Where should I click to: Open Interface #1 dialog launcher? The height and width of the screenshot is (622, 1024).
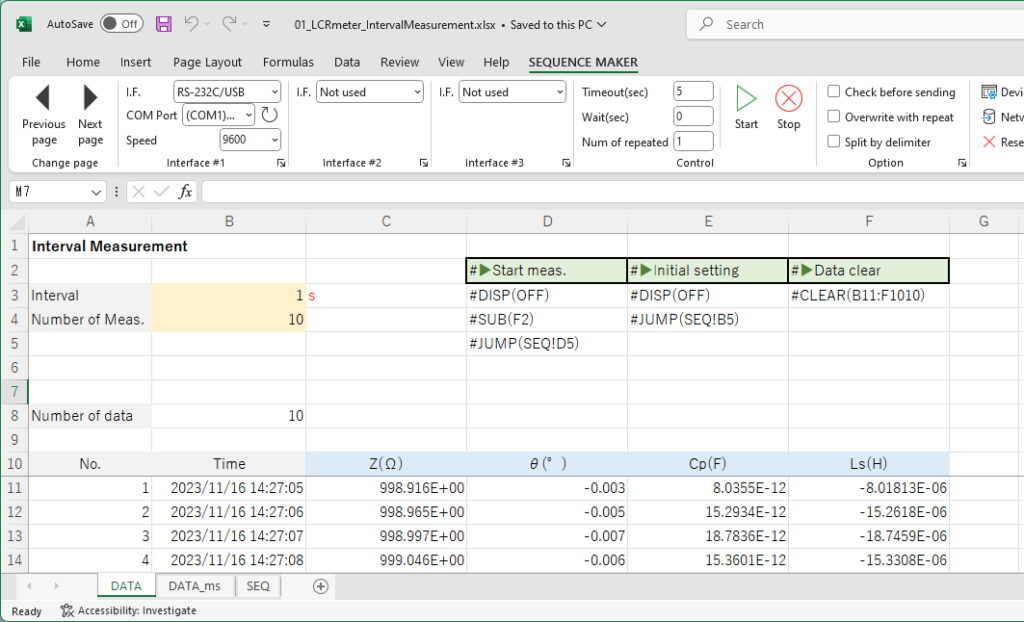(x=281, y=163)
